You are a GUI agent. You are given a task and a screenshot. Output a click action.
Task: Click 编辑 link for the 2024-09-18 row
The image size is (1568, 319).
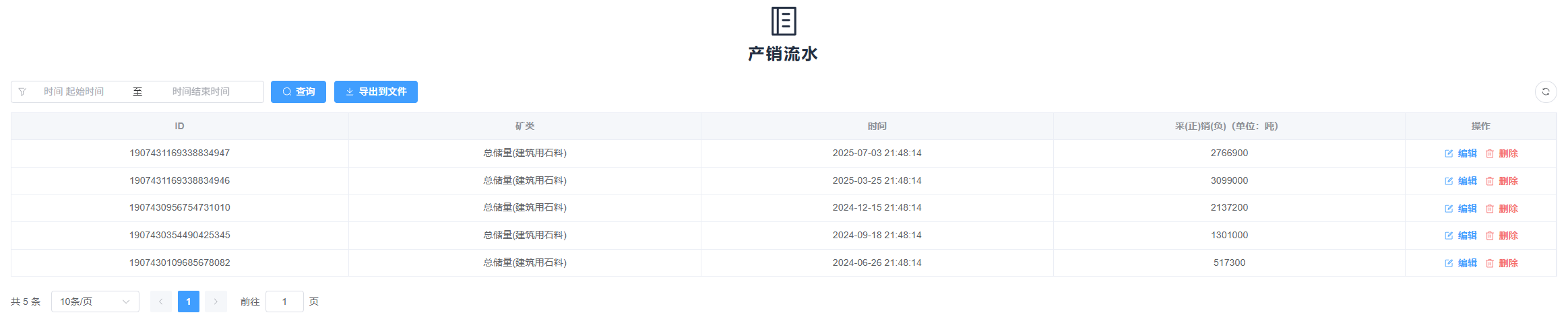1467,236
